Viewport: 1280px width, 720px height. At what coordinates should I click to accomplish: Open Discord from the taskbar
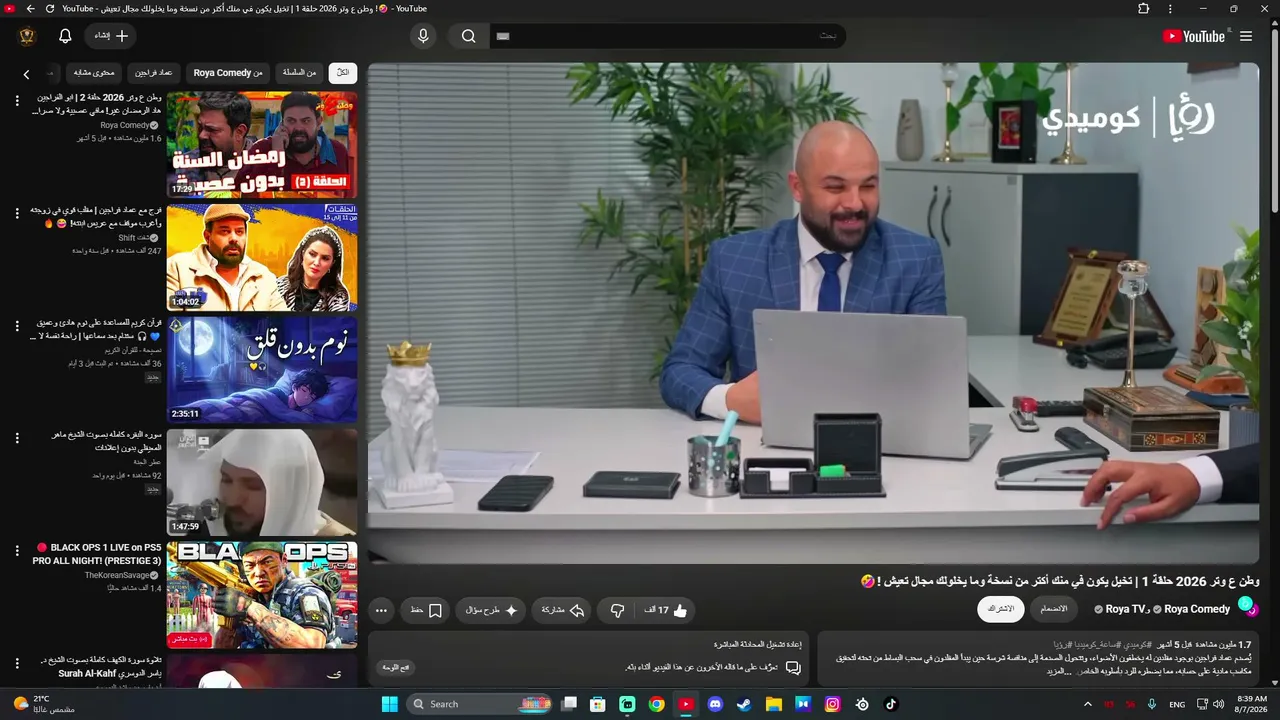[715, 704]
